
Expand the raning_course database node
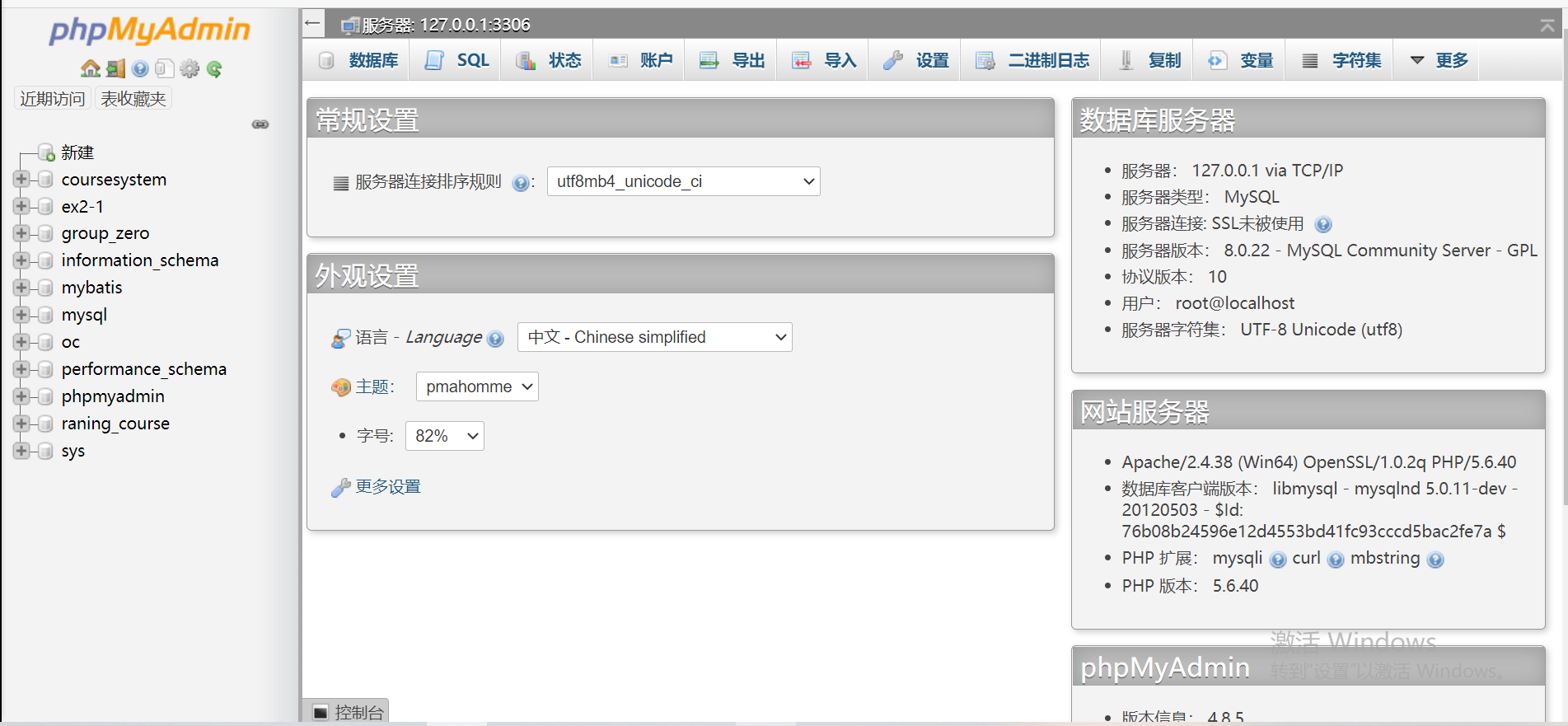(x=21, y=424)
